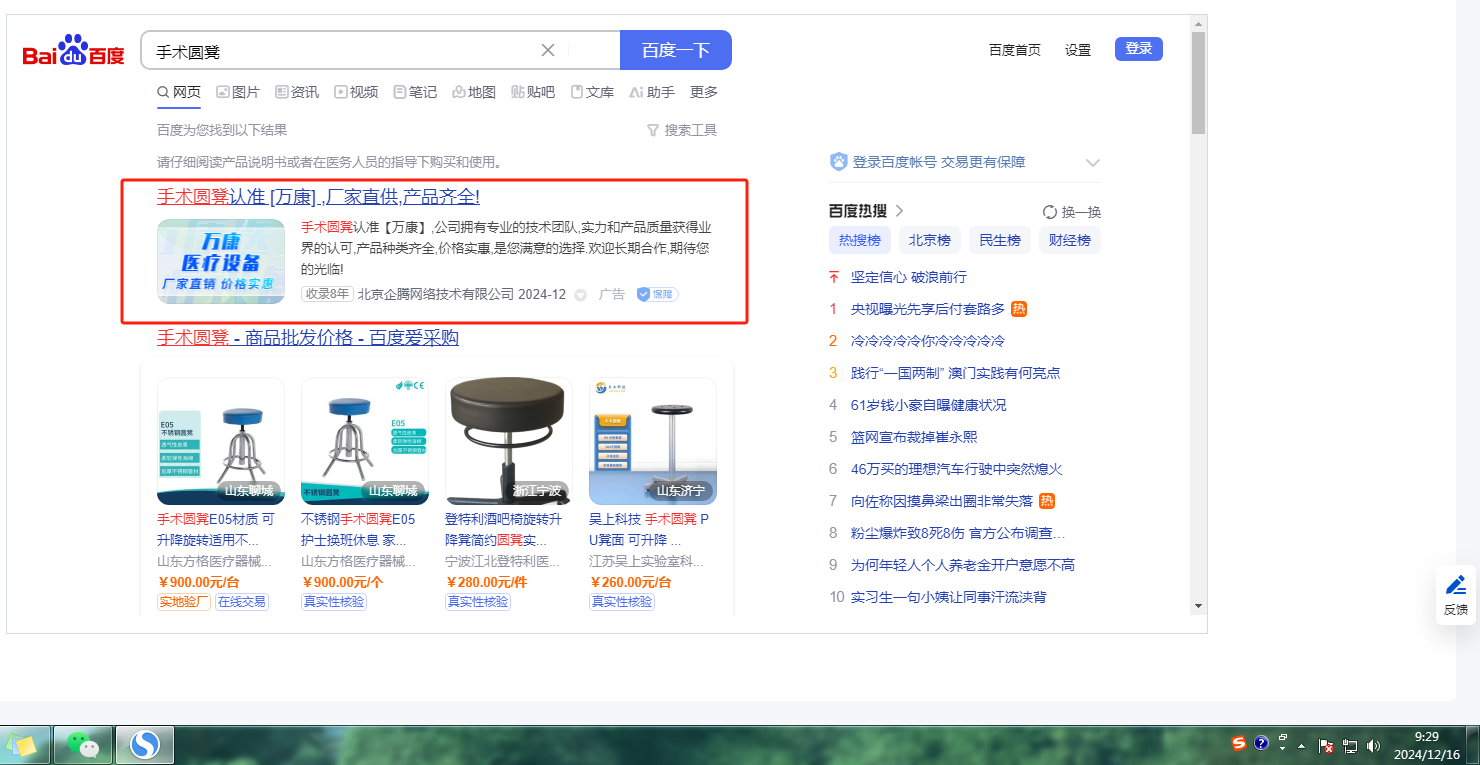Open WeChat from the taskbar
Screen dimensions: 1480x765
point(83,745)
